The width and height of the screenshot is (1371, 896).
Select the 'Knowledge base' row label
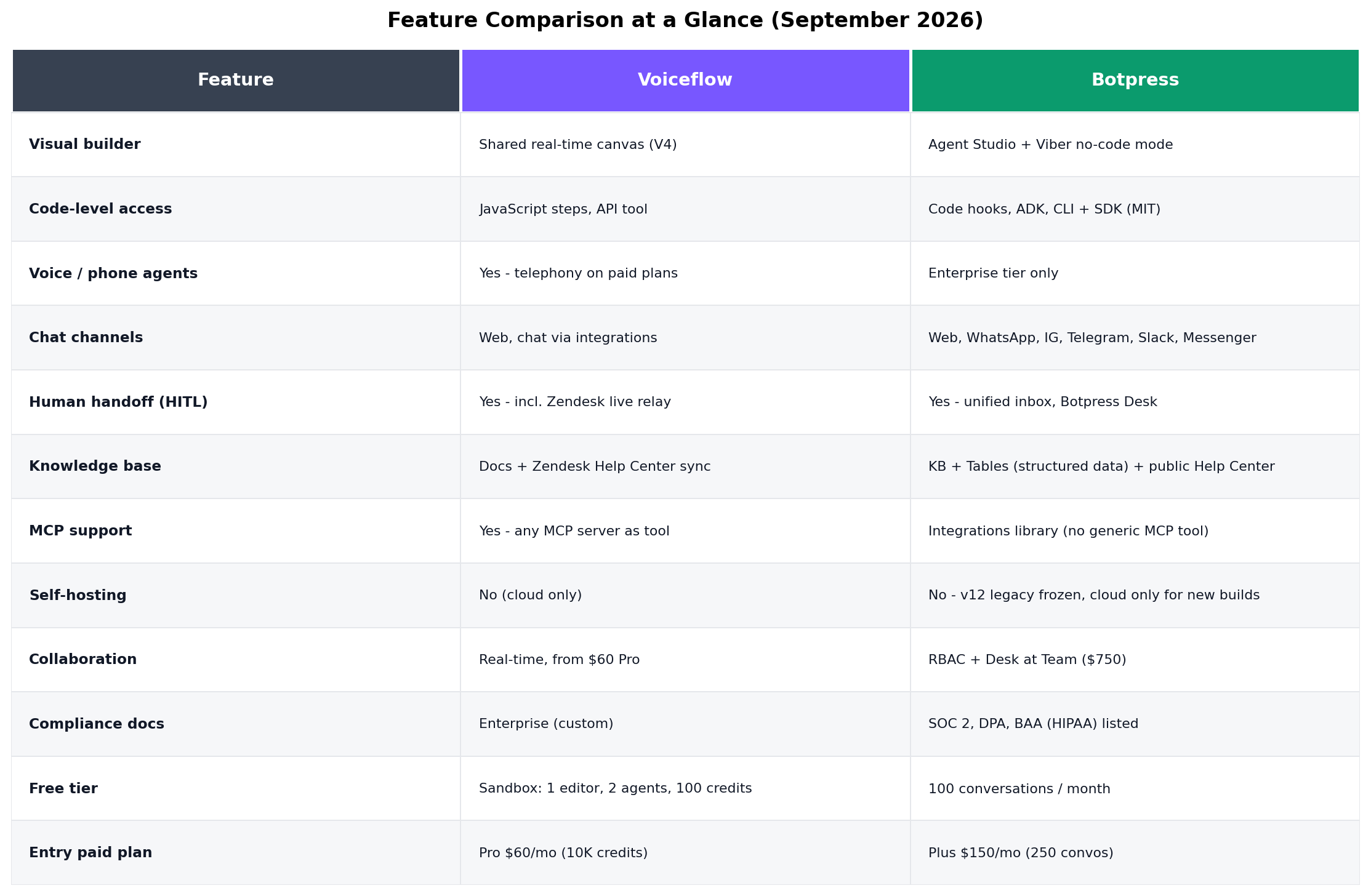[x=95, y=466]
